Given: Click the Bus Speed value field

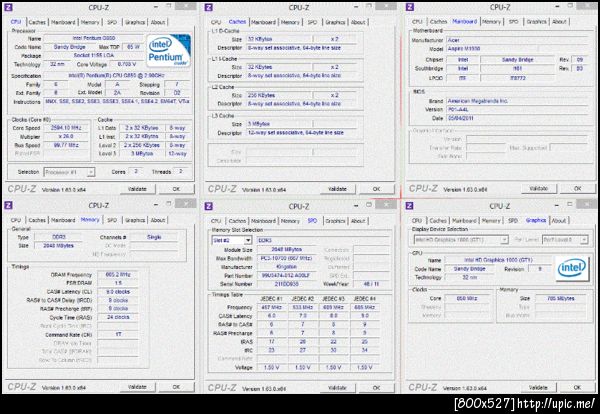Looking at the screenshot, I should pyautogui.click(x=66, y=145).
